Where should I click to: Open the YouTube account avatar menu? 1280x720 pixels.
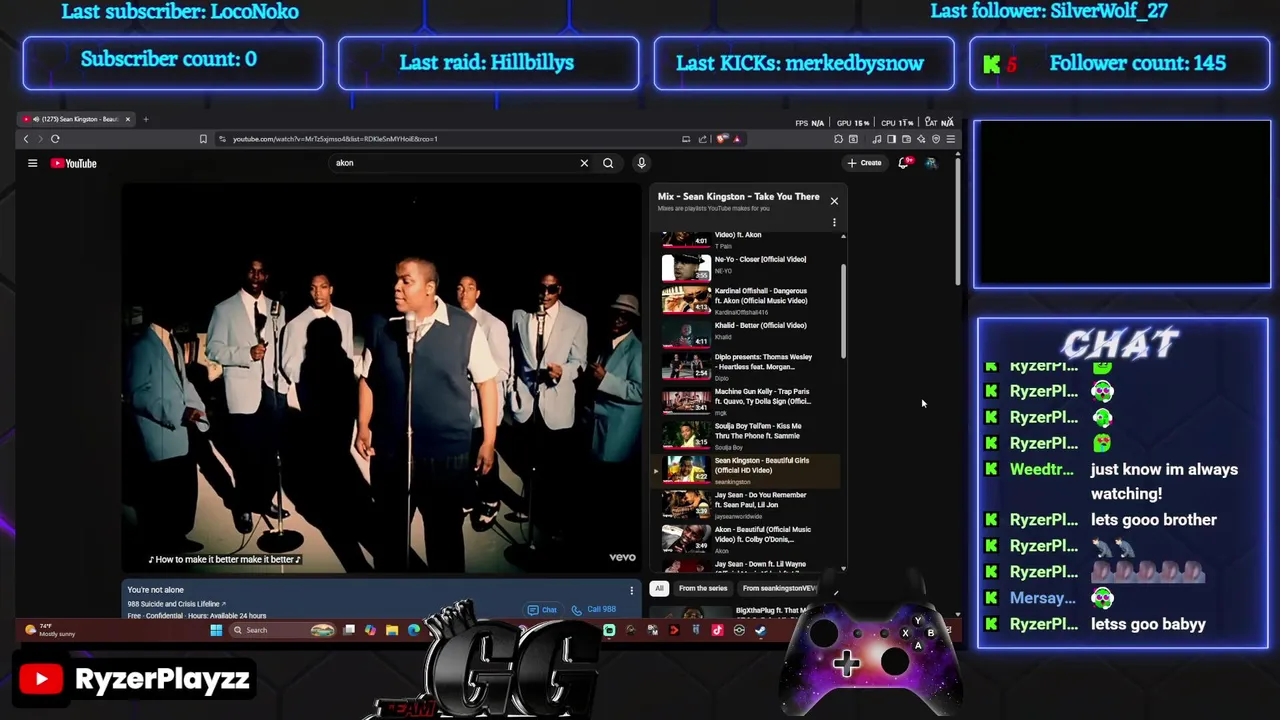(931, 163)
